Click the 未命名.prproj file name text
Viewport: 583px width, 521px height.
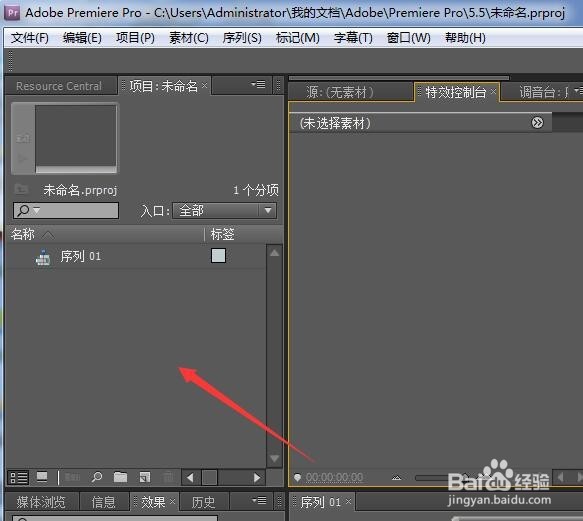pyautogui.click(x=80, y=190)
